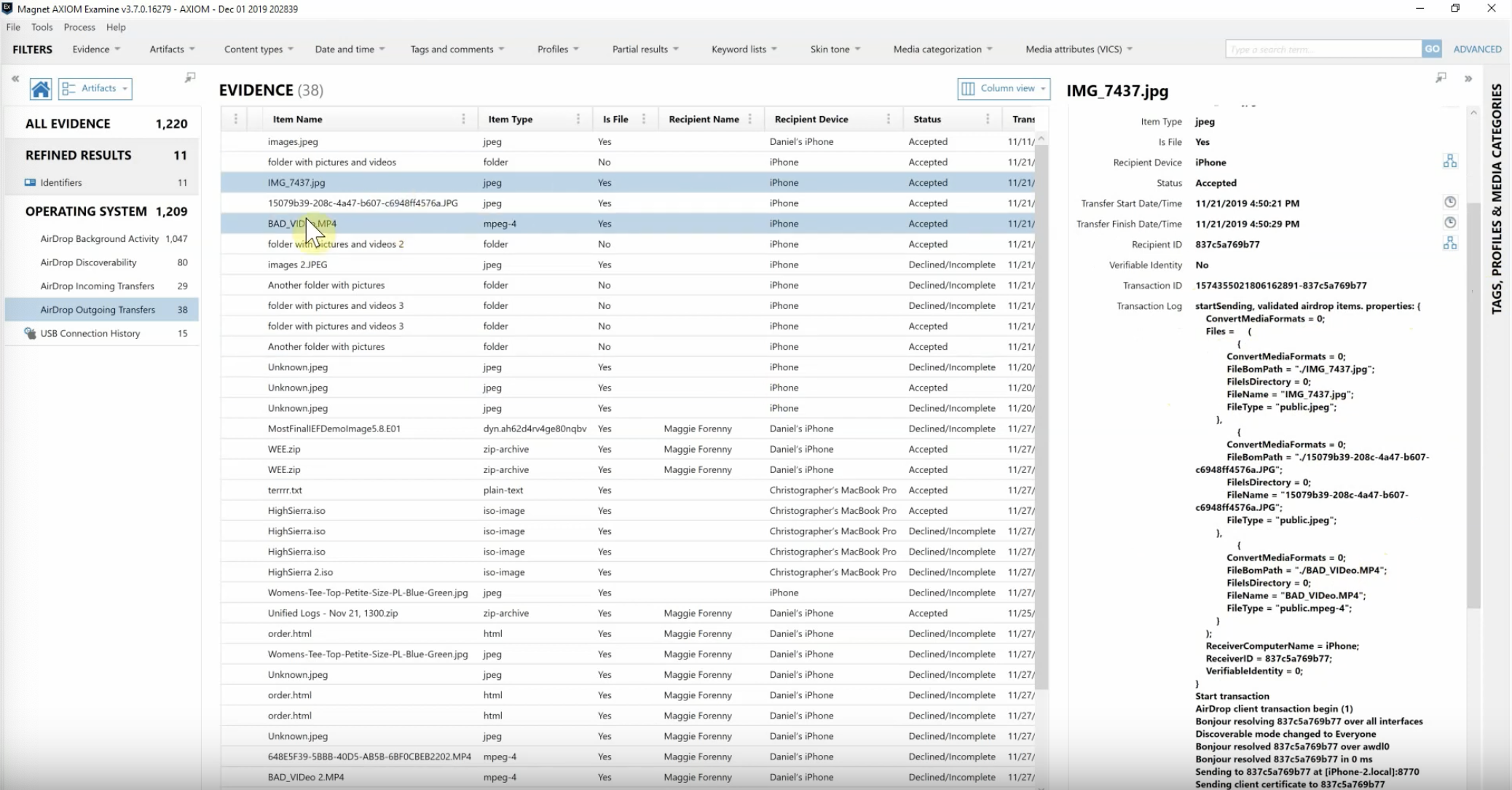Open Is File column menu dots

pos(644,119)
